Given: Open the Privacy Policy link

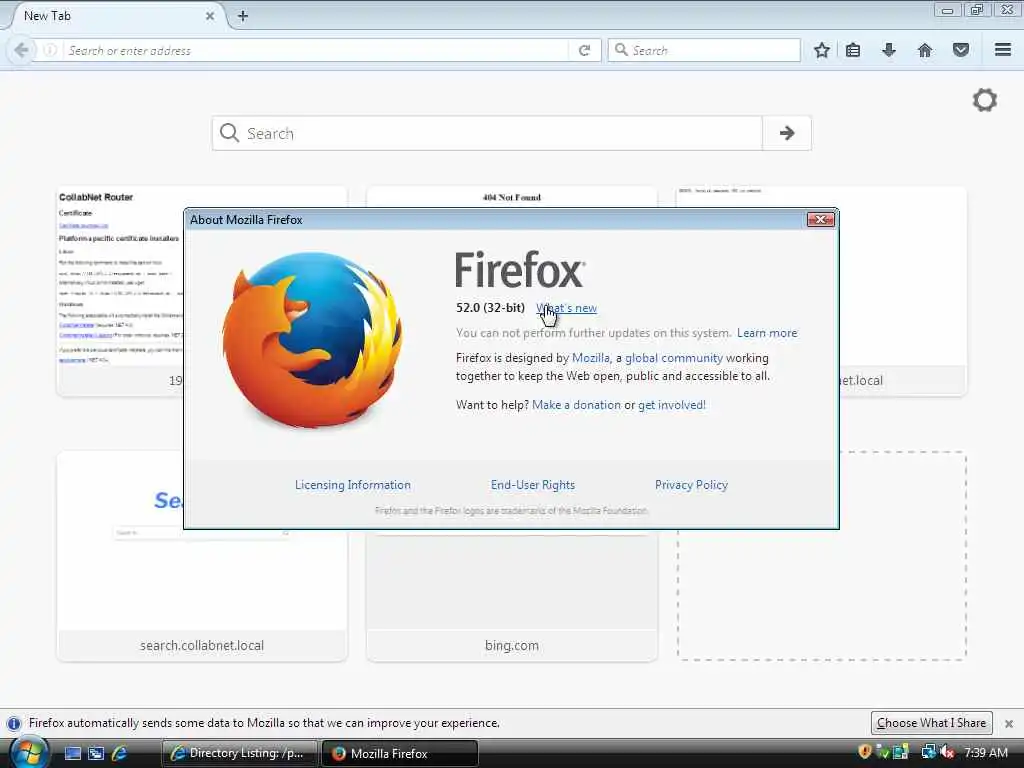Looking at the screenshot, I should 691,485.
